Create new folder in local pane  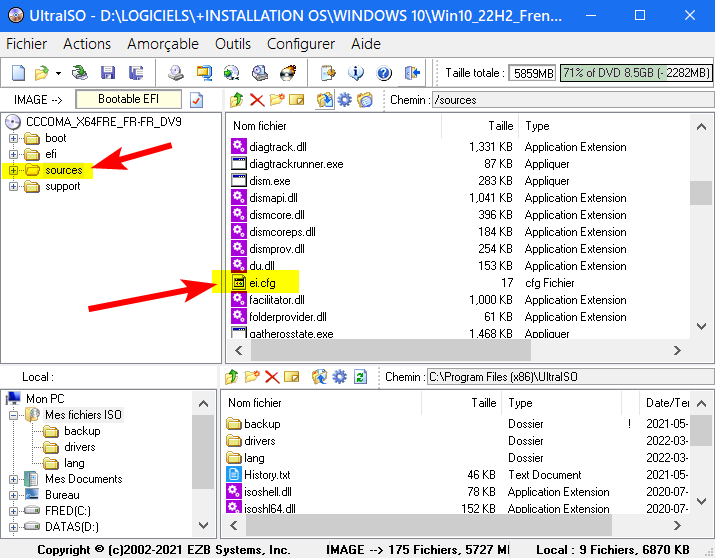tap(252, 377)
